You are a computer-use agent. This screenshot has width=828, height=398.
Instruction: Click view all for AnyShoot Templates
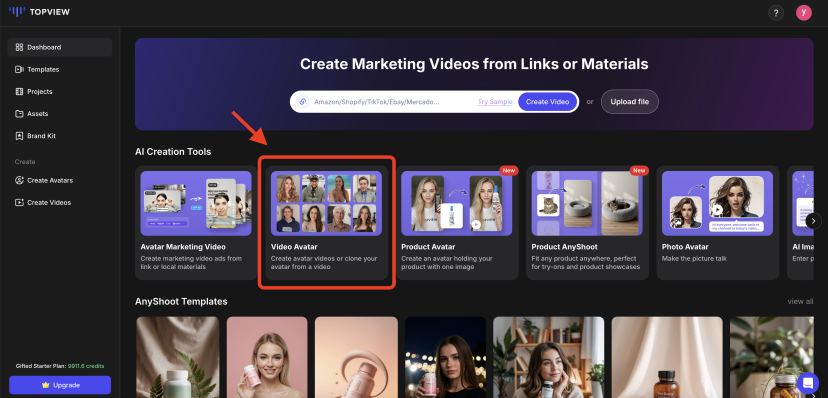(800, 301)
